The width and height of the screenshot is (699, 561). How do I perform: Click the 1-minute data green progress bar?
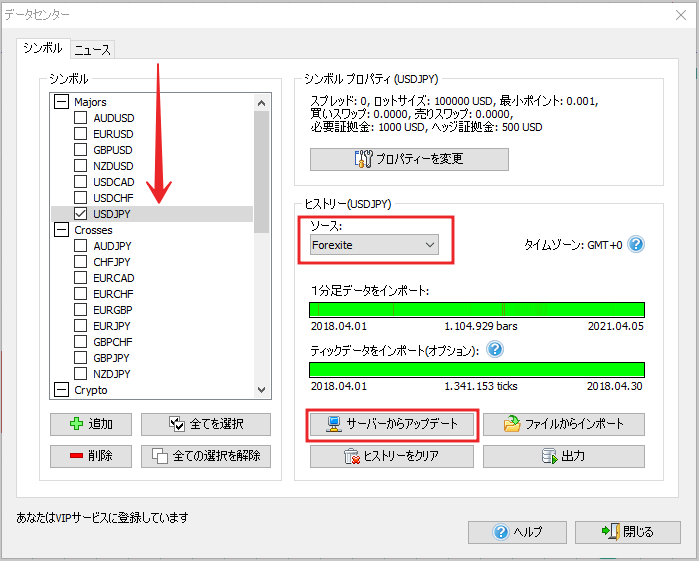pyautogui.click(x=477, y=309)
